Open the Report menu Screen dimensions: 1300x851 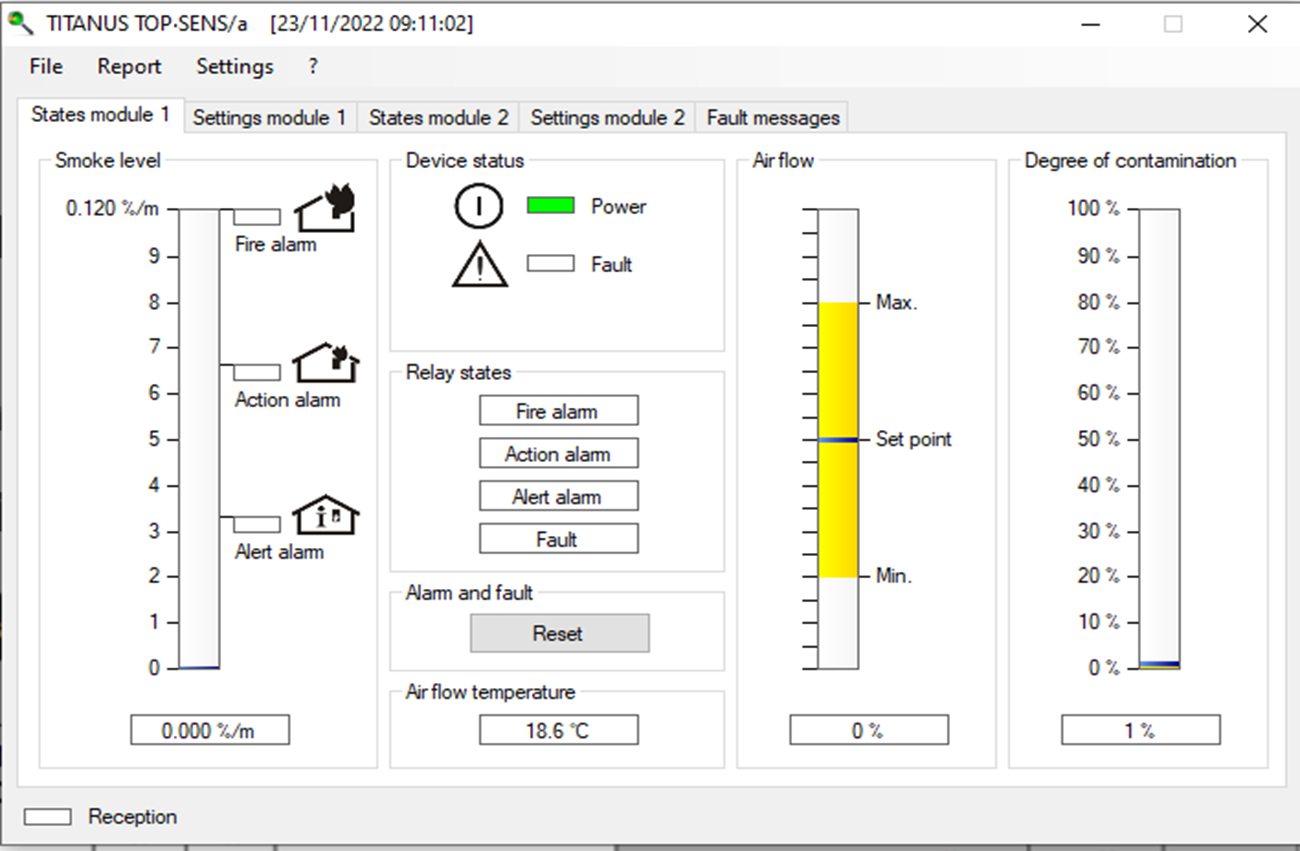click(129, 67)
